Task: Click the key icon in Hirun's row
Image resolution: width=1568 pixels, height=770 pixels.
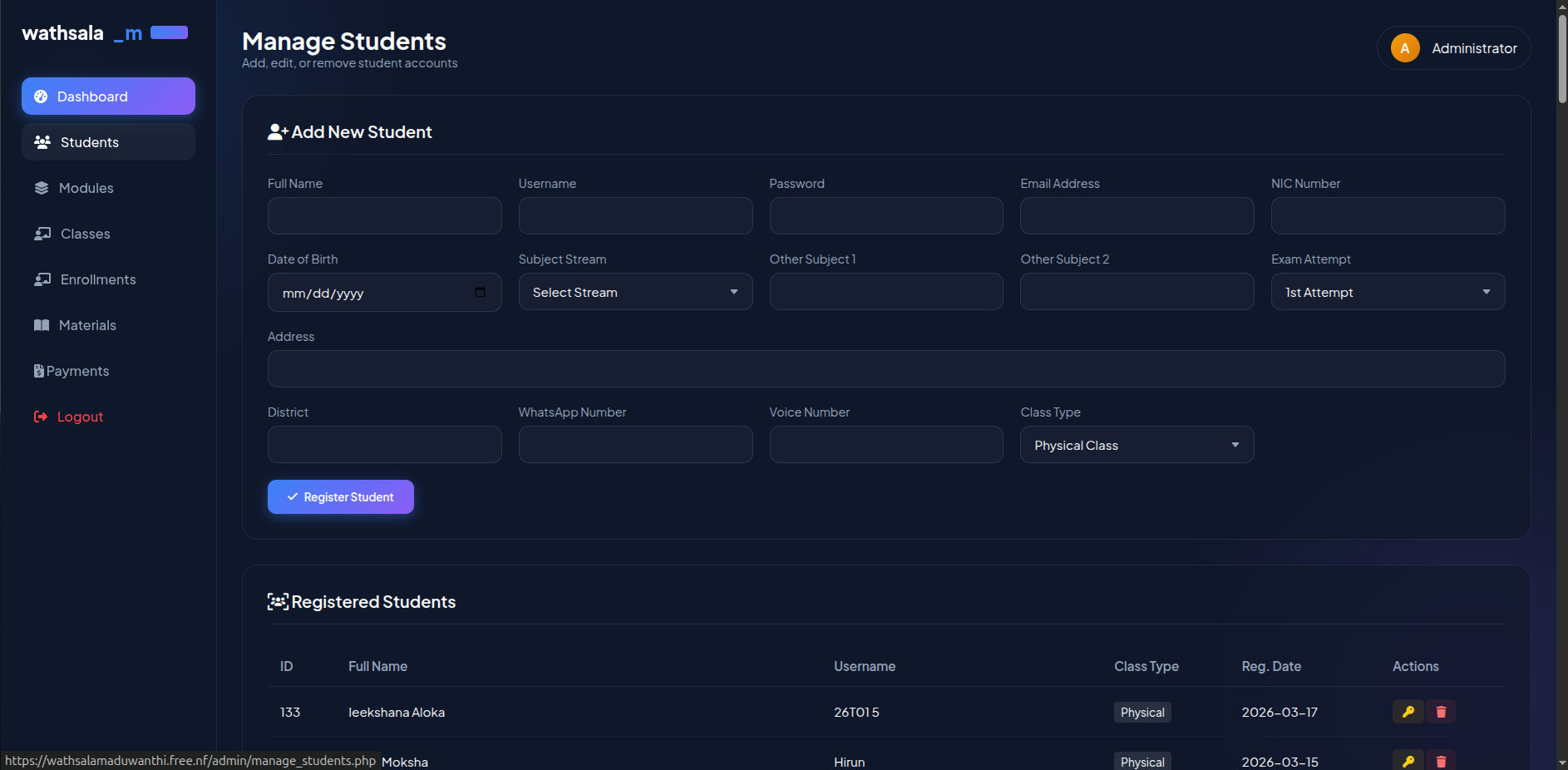Action: (x=1408, y=761)
